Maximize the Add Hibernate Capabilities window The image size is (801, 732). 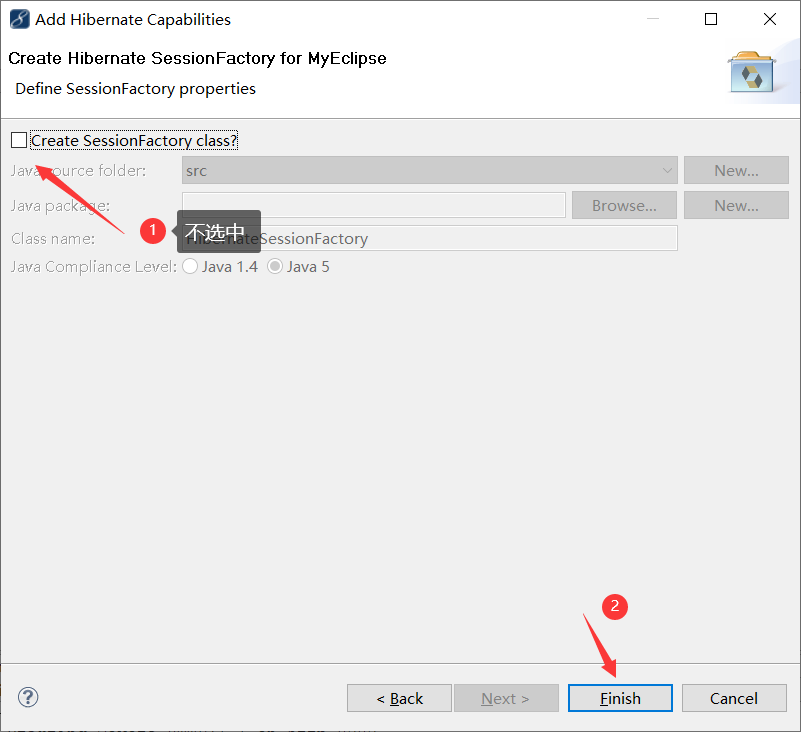711,19
